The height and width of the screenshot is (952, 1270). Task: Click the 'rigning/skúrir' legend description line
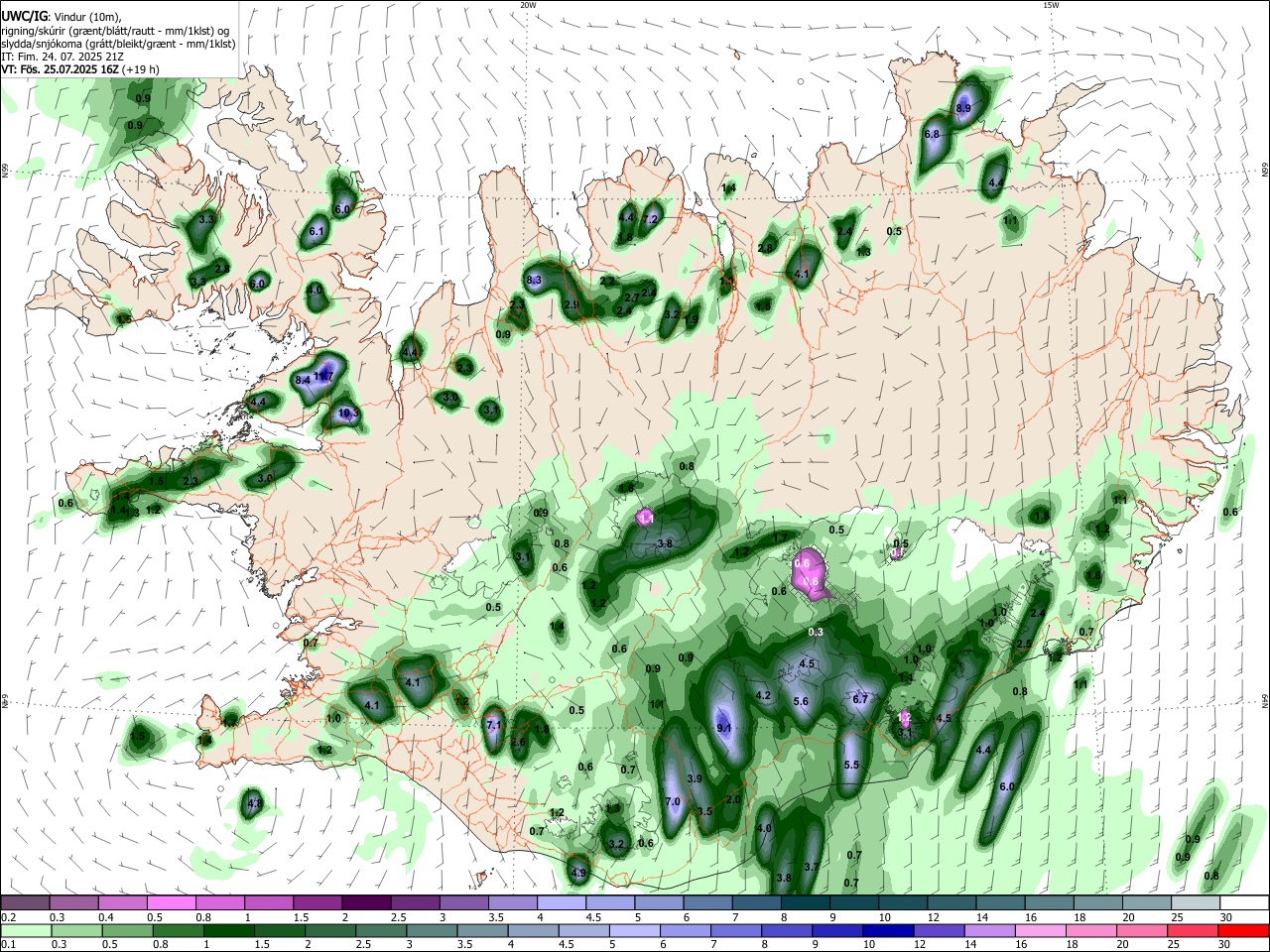point(115,31)
